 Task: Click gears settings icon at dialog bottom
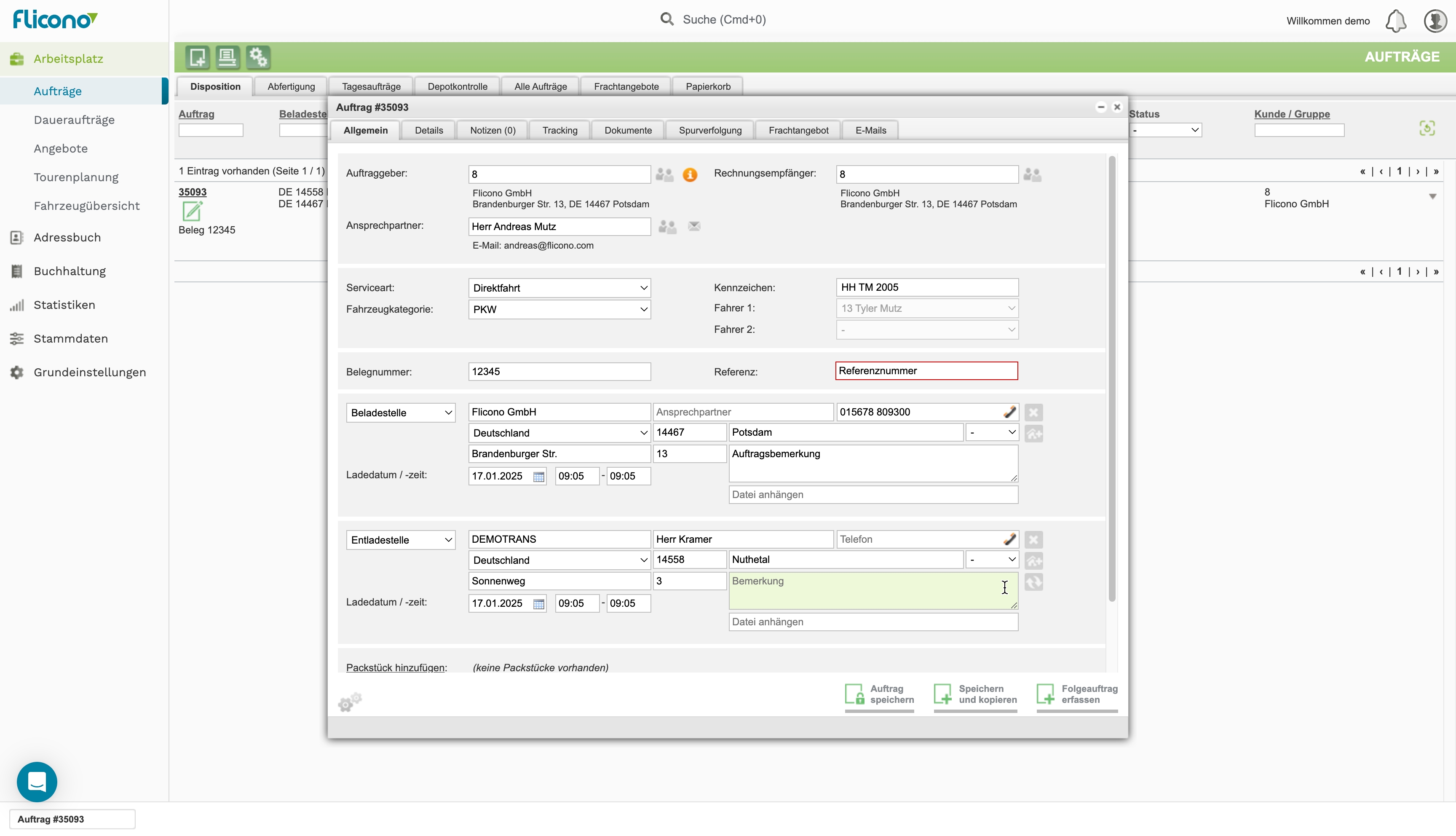350,701
